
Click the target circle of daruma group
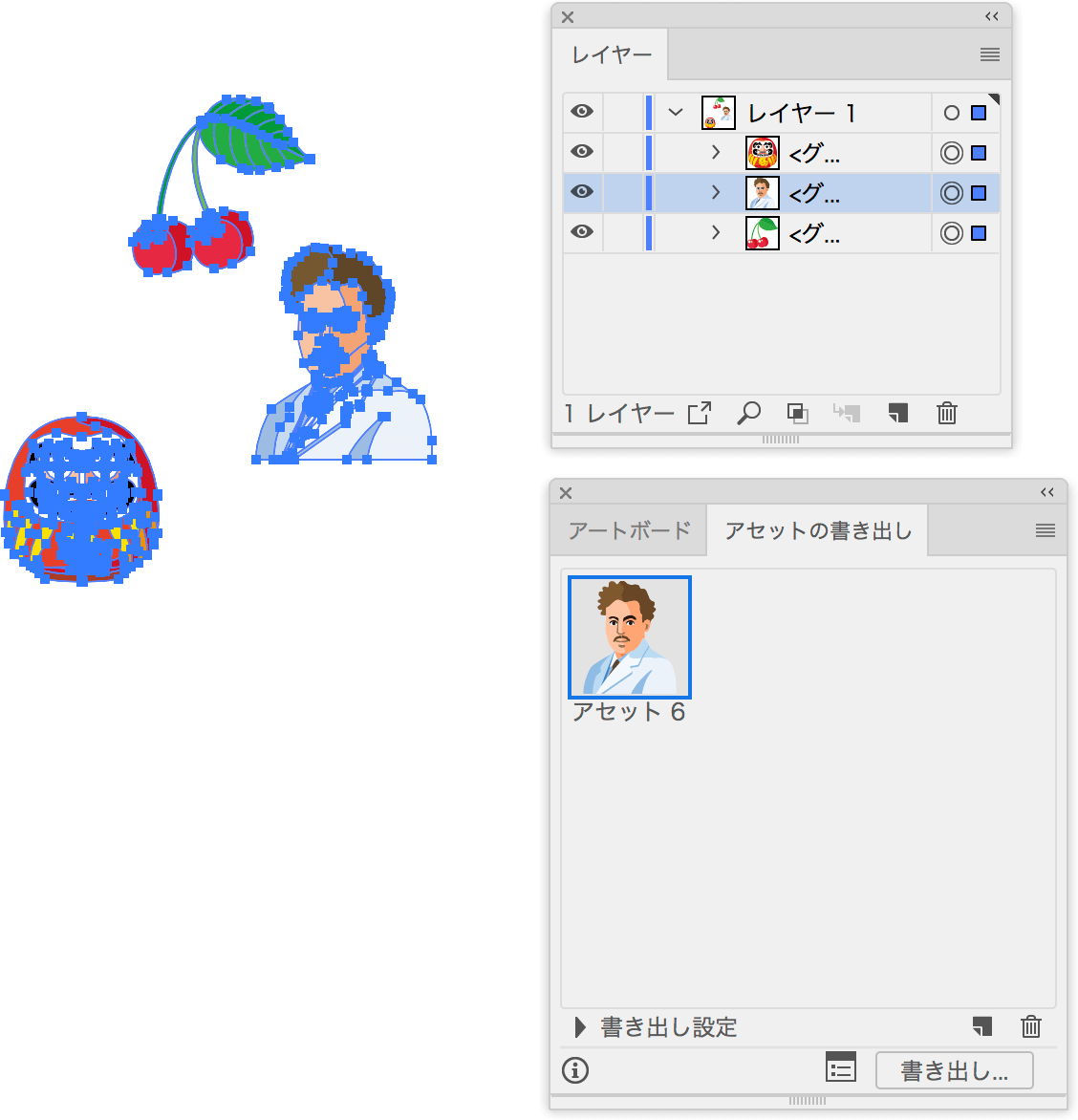pos(952,153)
